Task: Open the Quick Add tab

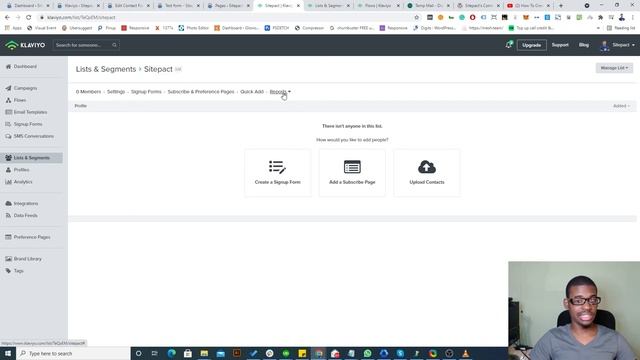Action: (x=252, y=92)
